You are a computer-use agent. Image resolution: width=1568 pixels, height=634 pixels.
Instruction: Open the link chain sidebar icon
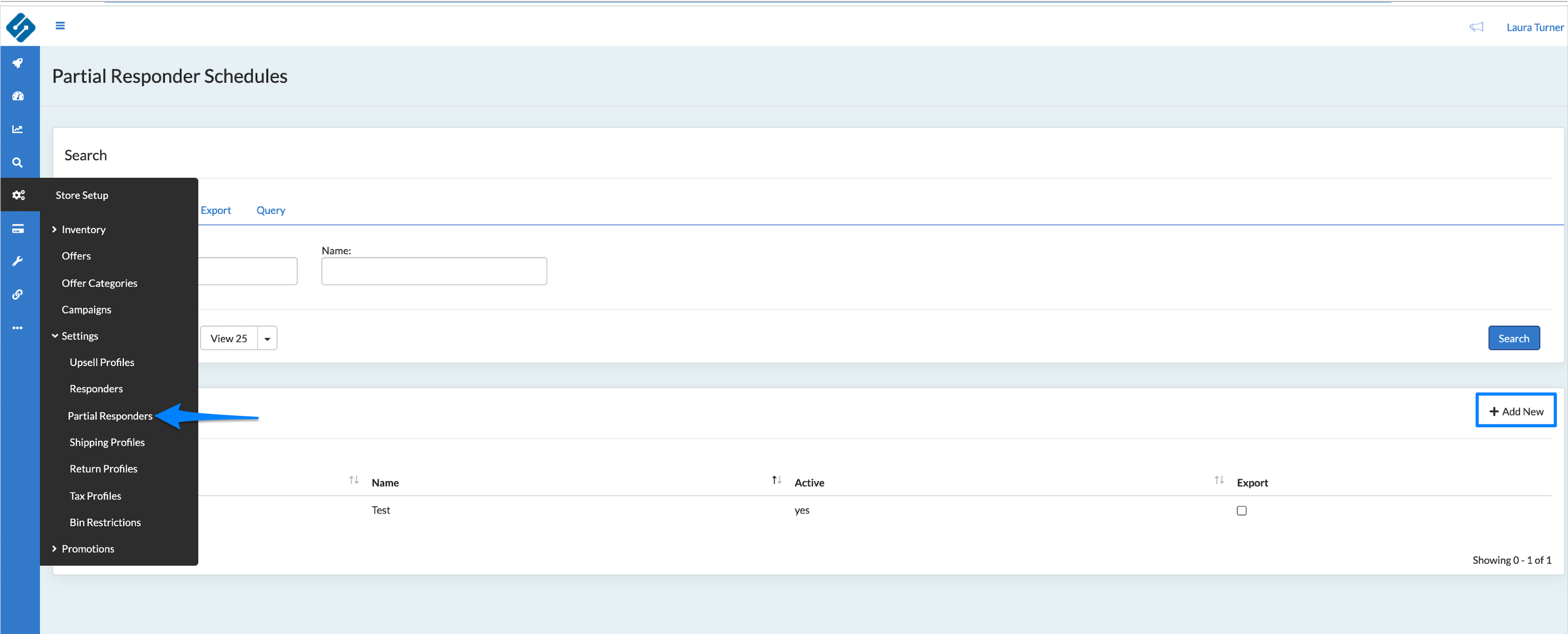[18, 295]
